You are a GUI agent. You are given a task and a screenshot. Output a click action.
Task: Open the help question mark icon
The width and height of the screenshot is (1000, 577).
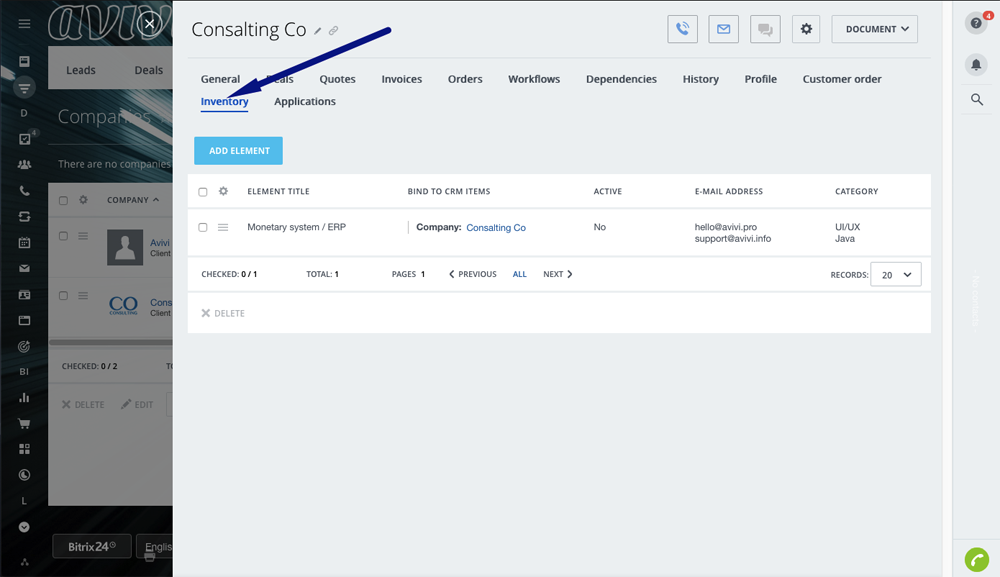[x=976, y=24]
